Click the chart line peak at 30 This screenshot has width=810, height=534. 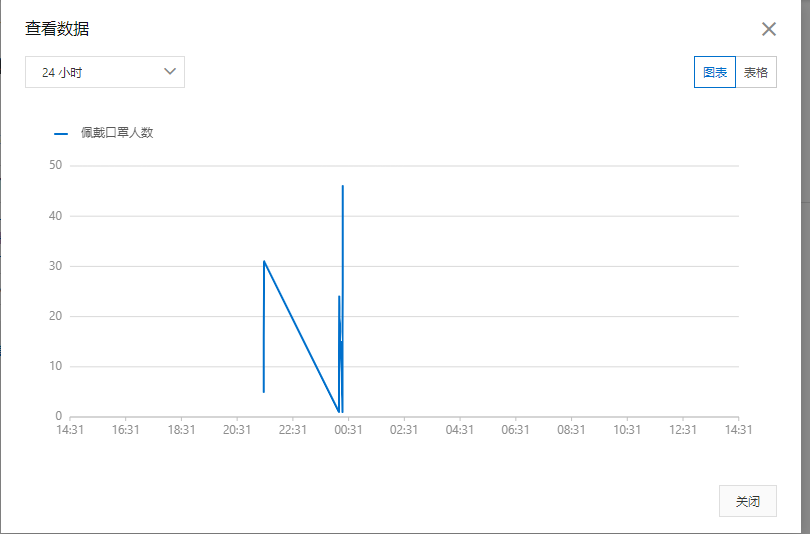point(264,262)
